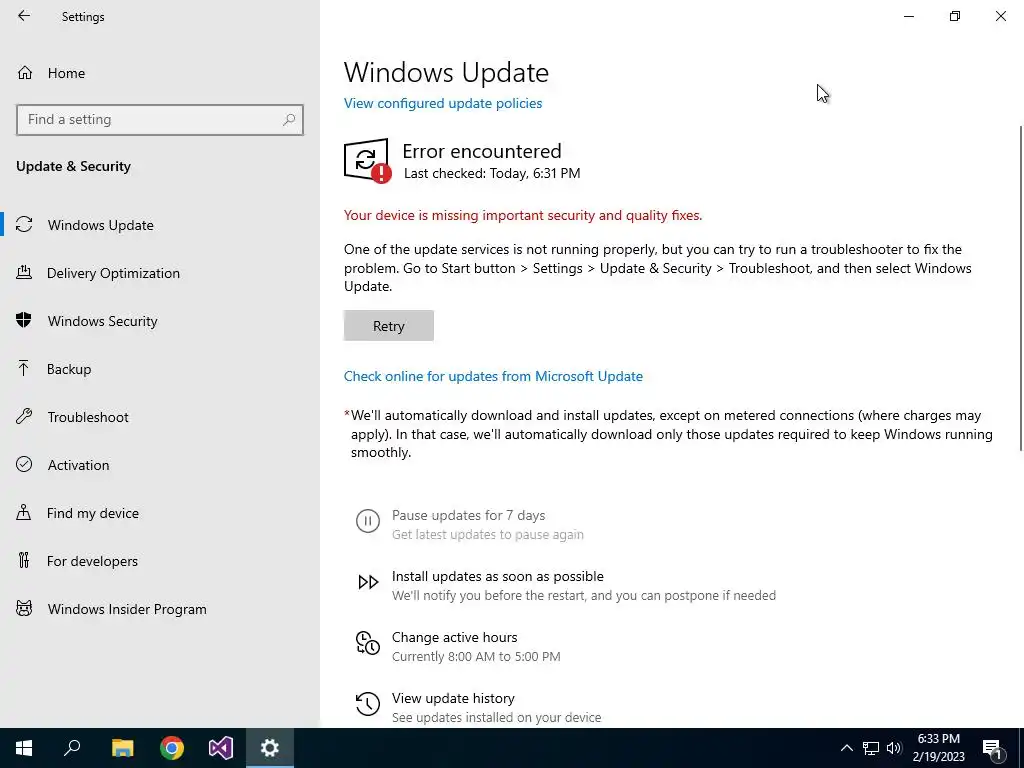Screen dimensions: 1024x768
Task: Open the network tray icon
Action: point(871,748)
